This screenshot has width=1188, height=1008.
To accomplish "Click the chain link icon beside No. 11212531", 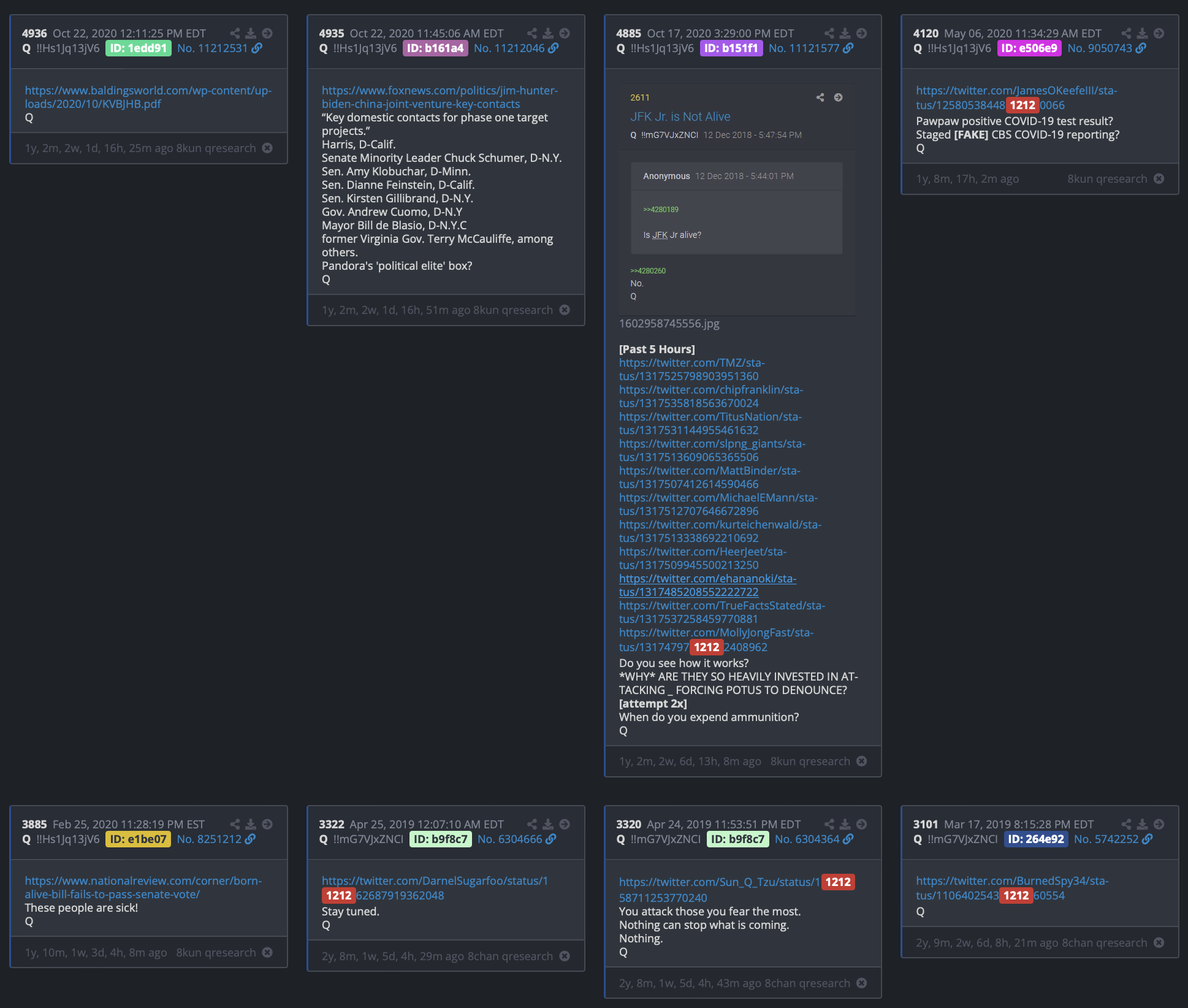I will point(257,48).
